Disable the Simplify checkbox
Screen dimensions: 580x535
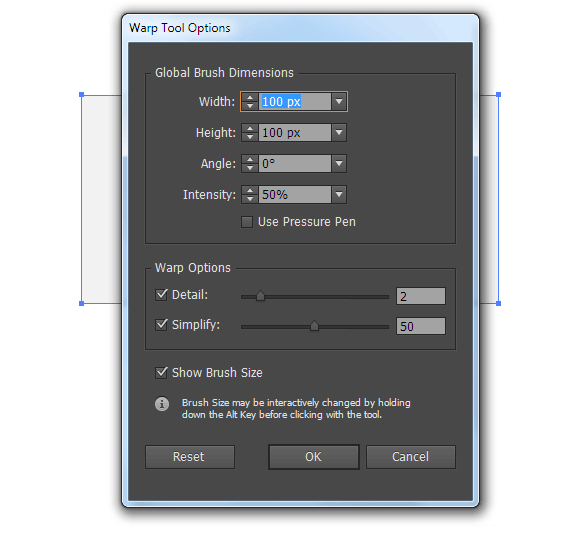point(161,325)
